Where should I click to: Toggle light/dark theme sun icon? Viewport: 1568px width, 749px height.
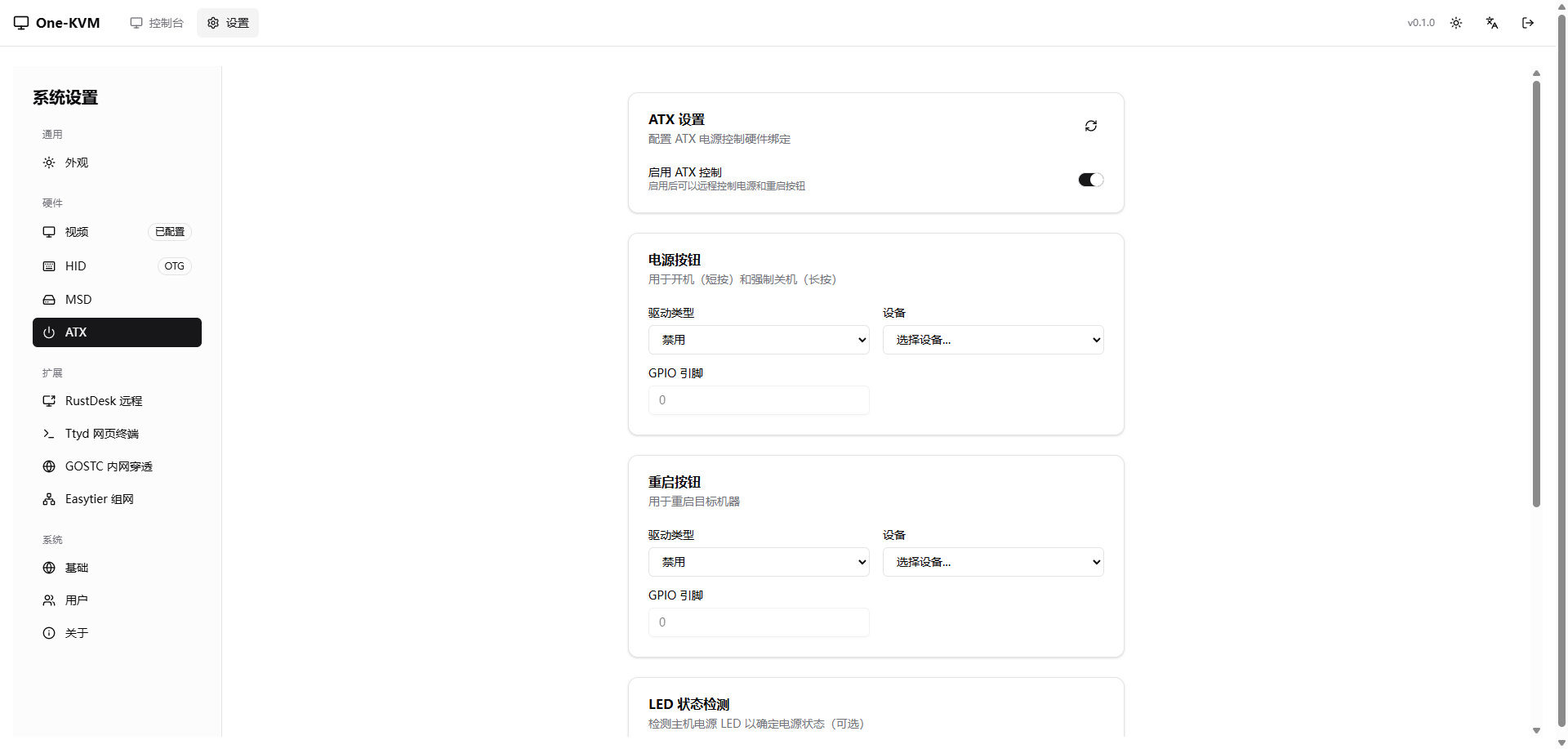pos(1455,23)
